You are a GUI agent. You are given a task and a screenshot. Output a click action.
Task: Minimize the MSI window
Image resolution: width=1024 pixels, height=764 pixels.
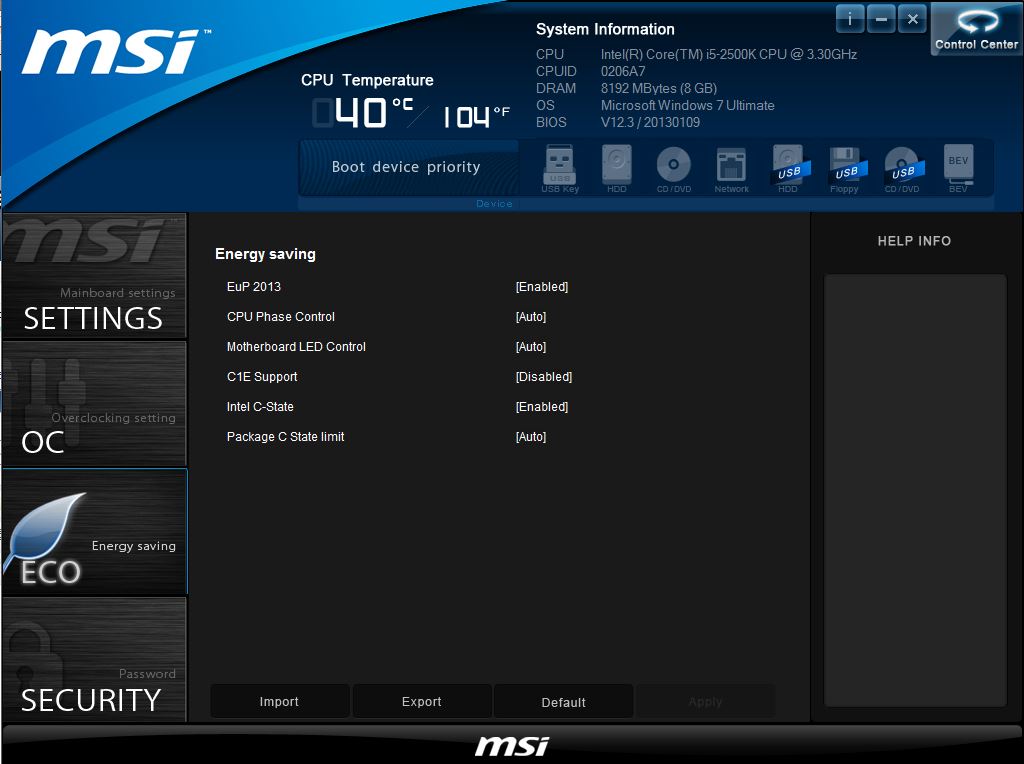click(x=881, y=19)
